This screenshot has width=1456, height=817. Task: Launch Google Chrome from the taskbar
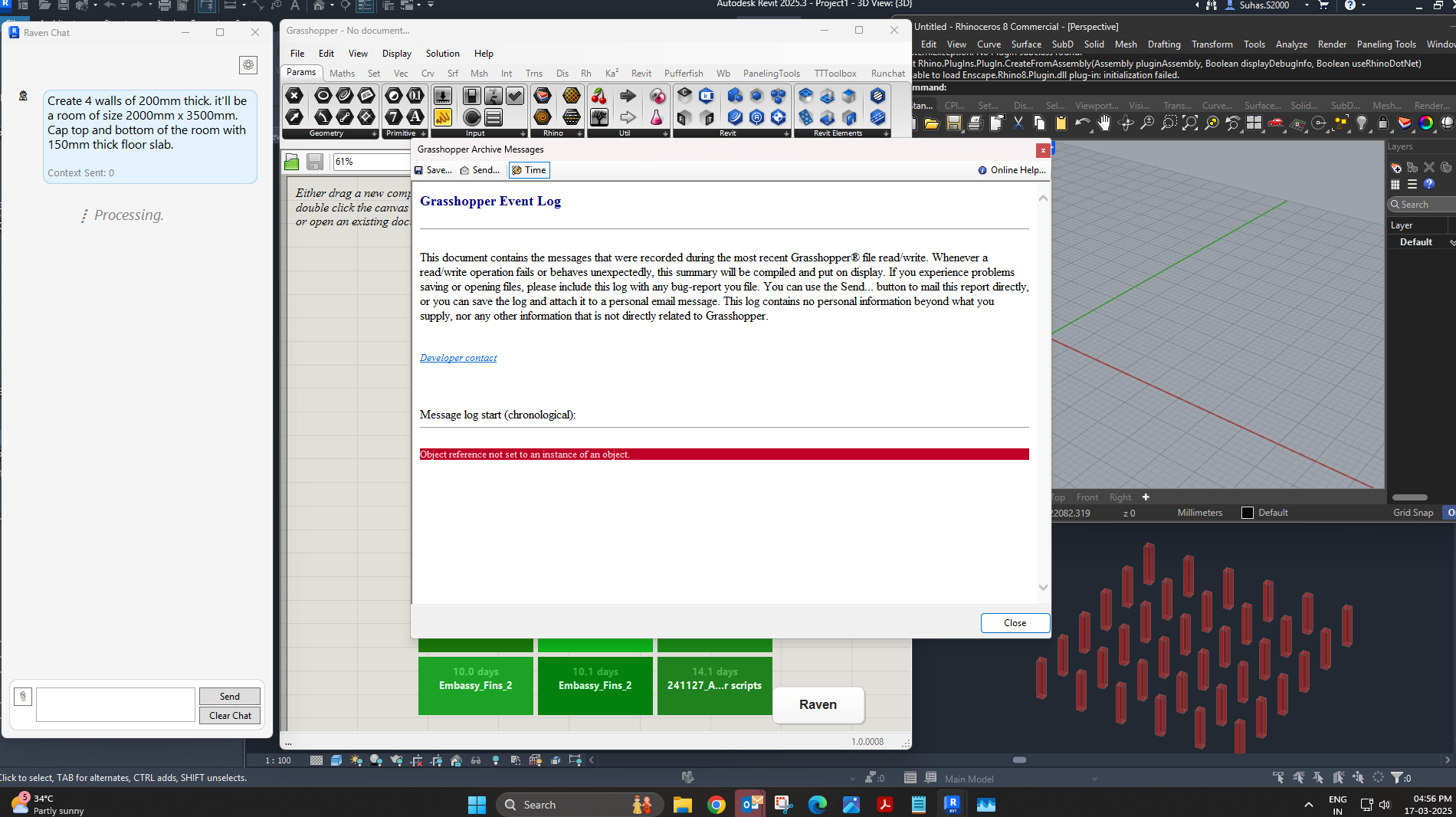[x=717, y=805]
